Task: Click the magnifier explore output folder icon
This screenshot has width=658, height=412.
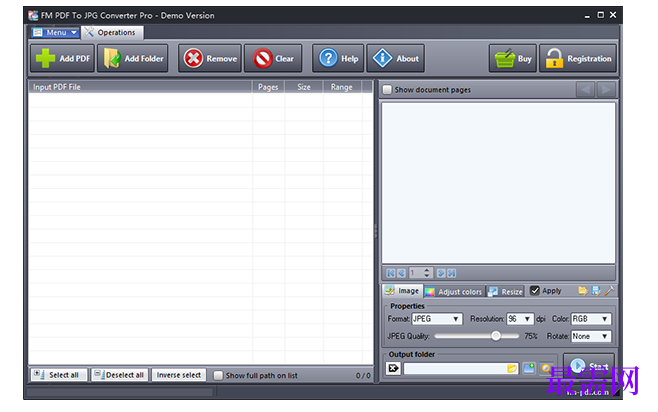Action: pyautogui.click(x=546, y=368)
